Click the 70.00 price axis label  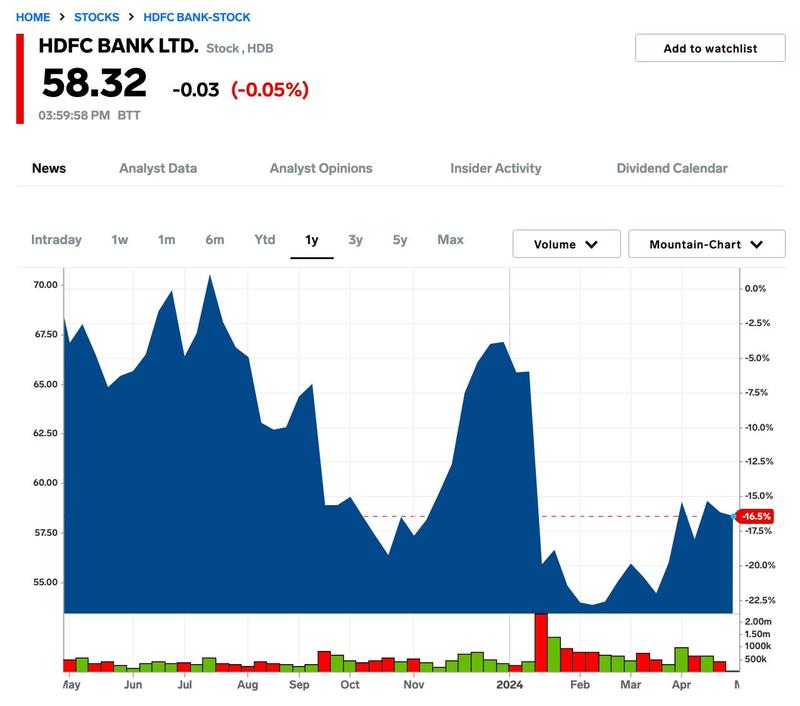45,285
